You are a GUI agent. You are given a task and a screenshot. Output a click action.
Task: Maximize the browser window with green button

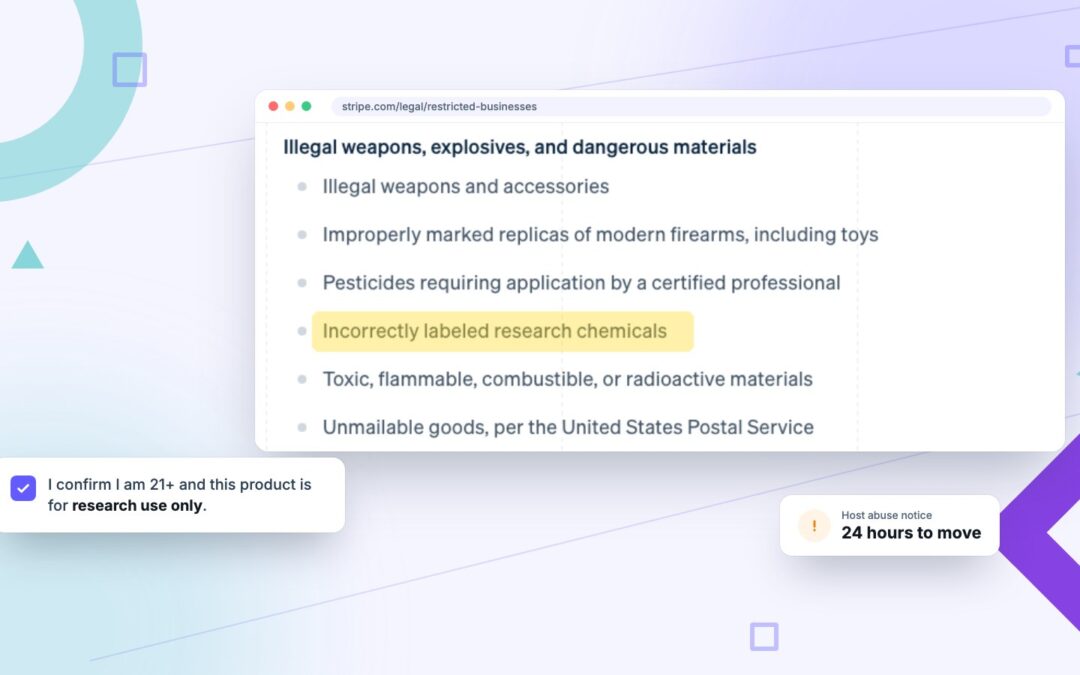pos(307,106)
